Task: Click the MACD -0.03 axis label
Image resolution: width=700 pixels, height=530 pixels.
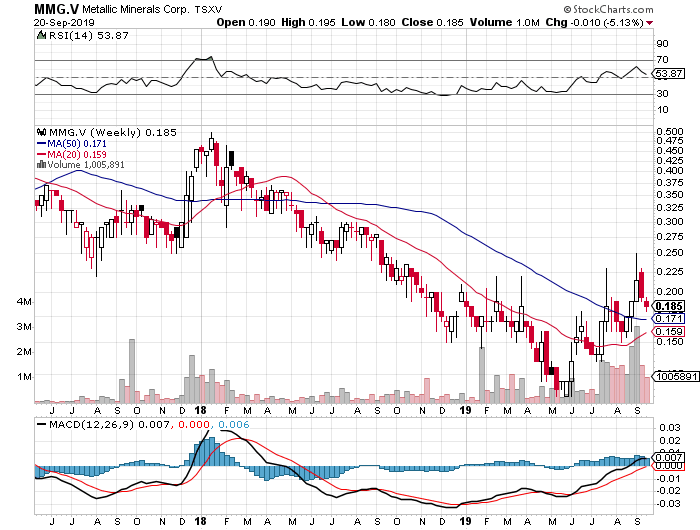Action: pos(668,504)
